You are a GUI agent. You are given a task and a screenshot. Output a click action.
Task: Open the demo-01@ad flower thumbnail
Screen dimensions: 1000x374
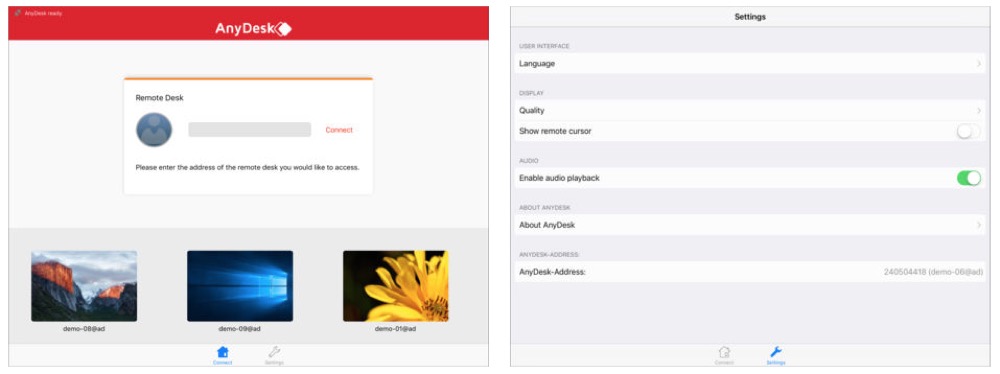(x=395, y=286)
